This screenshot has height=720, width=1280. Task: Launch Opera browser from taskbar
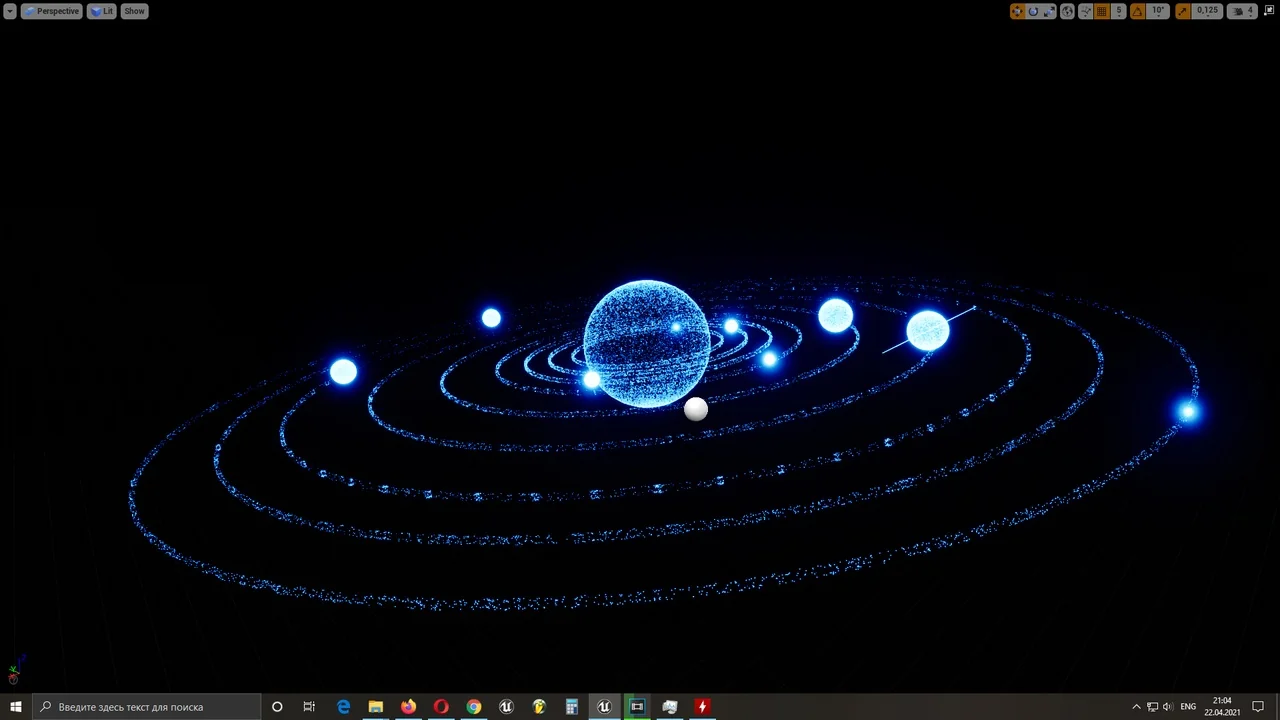point(441,706)
